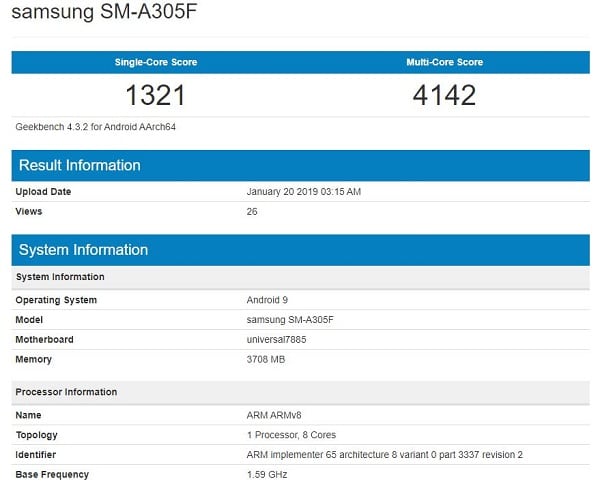The width and height of the screenshot is (600, 490).
Task: Select the universal7885 motherboard value
Action: pos(276,340)
